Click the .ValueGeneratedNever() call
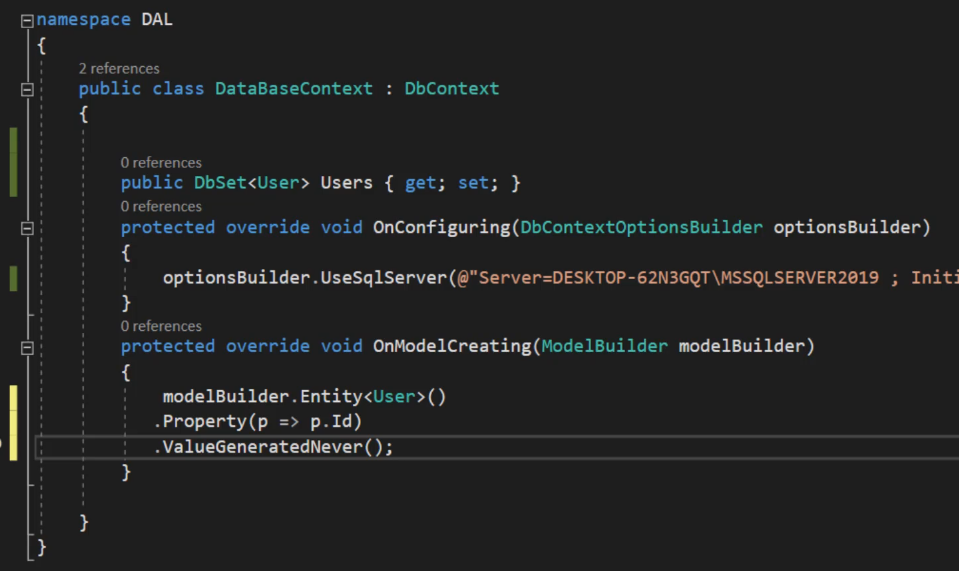The image size is (959, 571). click(x=273, y=447)
